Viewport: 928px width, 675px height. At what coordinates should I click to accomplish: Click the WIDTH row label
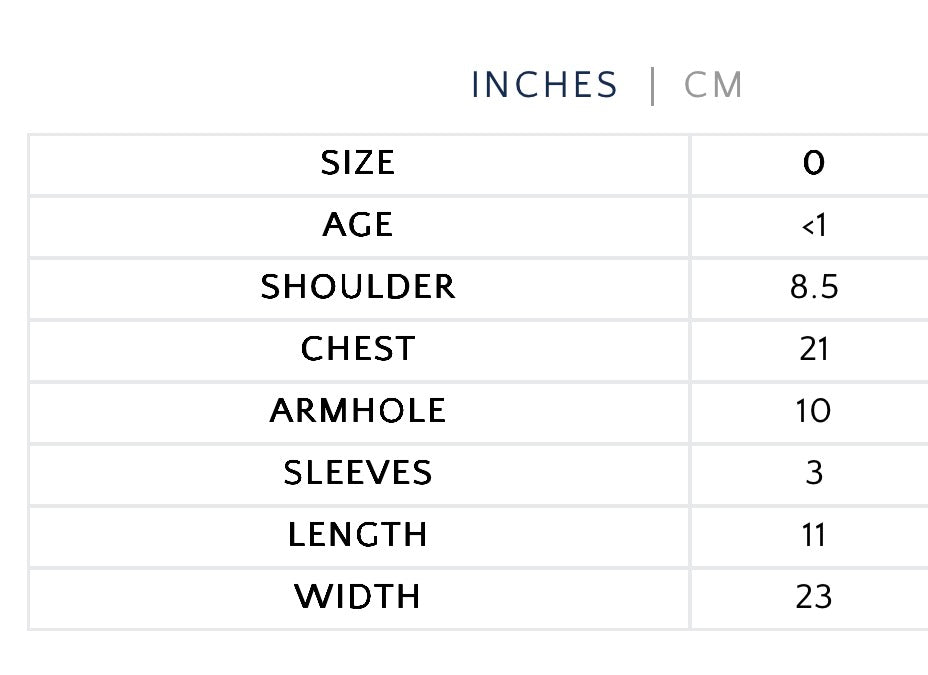(x=358, y=597)
